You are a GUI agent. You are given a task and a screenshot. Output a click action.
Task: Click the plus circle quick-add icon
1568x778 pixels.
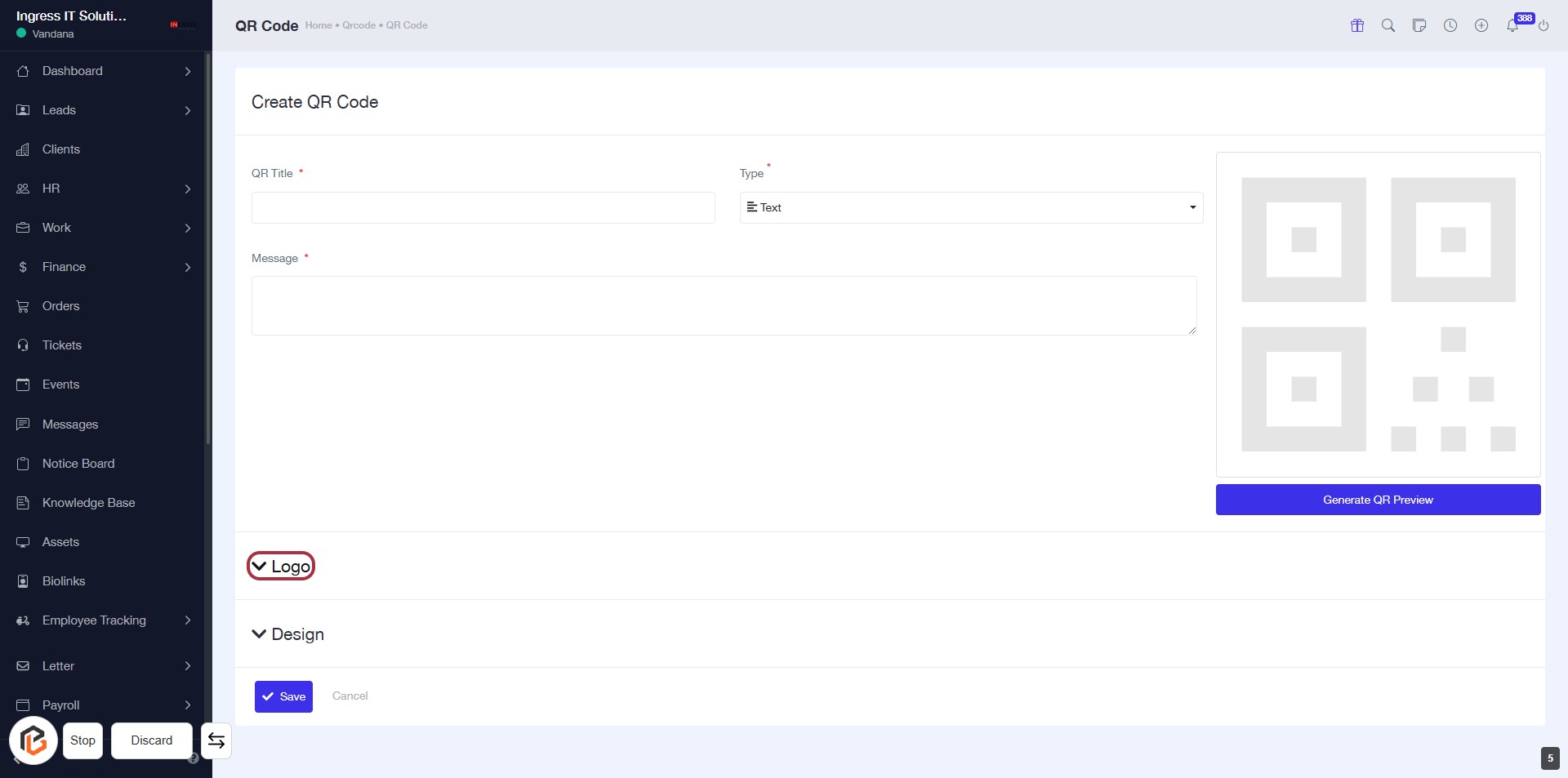click(x=1481, y=25)
